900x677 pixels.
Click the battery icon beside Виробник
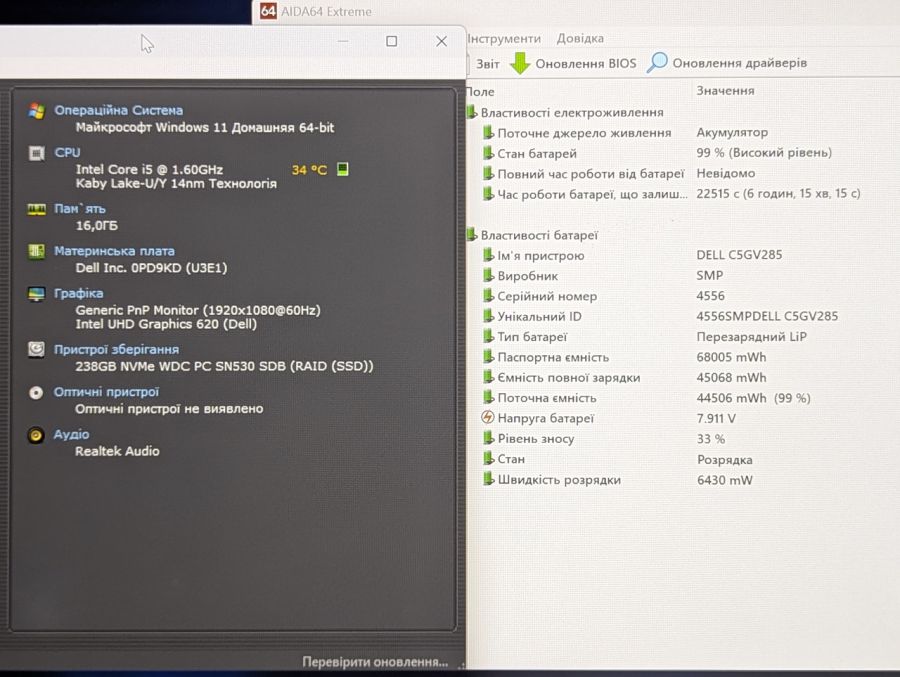point(488,276)
